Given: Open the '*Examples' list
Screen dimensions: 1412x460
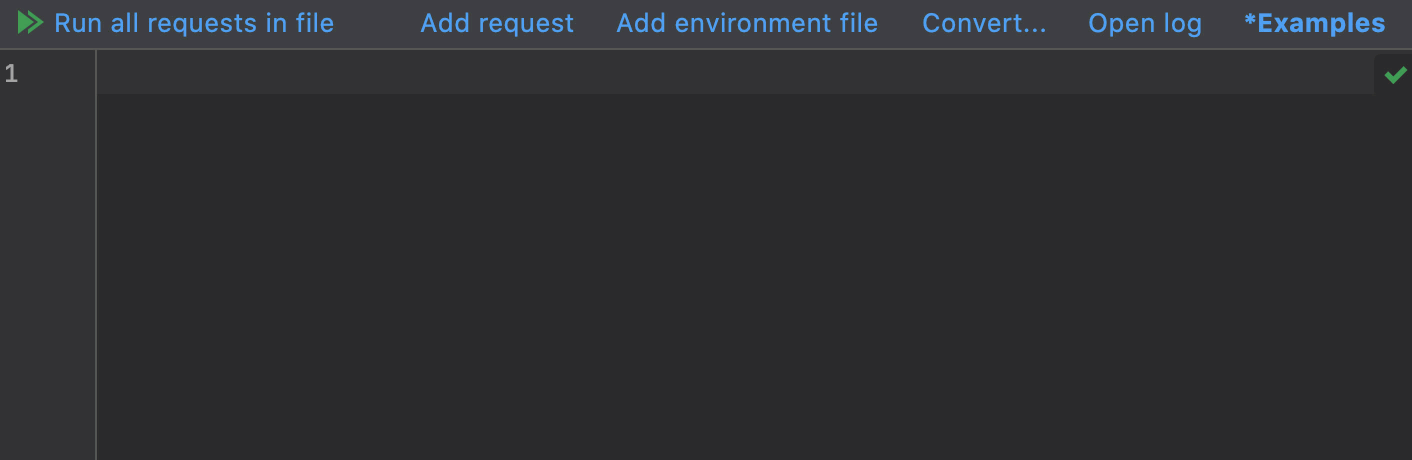Looking at the screenshot, I should pyautogui.click(x=1315, y=23).
